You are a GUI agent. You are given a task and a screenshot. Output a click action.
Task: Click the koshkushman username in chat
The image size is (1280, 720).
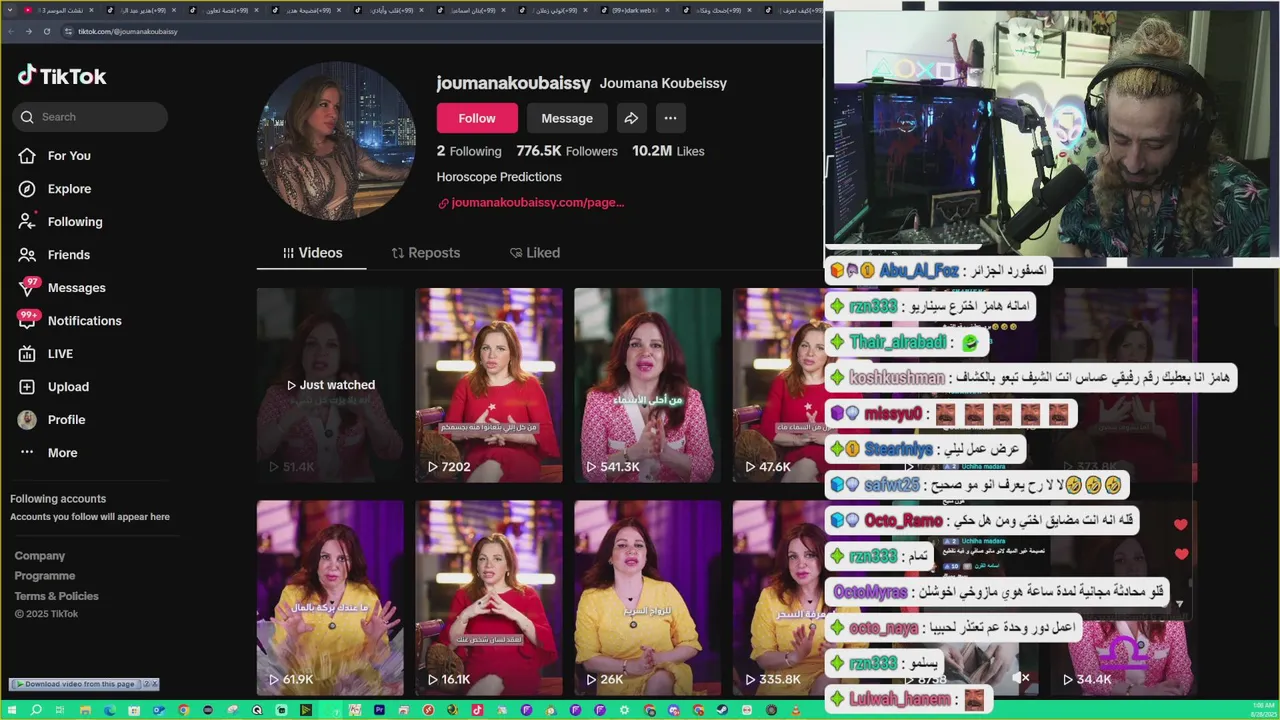tap(896, 378)
